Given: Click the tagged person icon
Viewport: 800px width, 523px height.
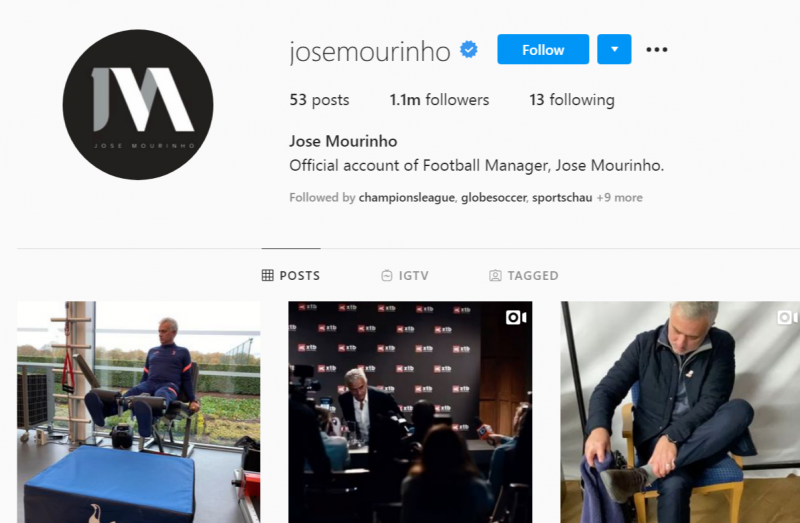Looking at the screenshot, I should pyautogui.click(x=495, y=276).
